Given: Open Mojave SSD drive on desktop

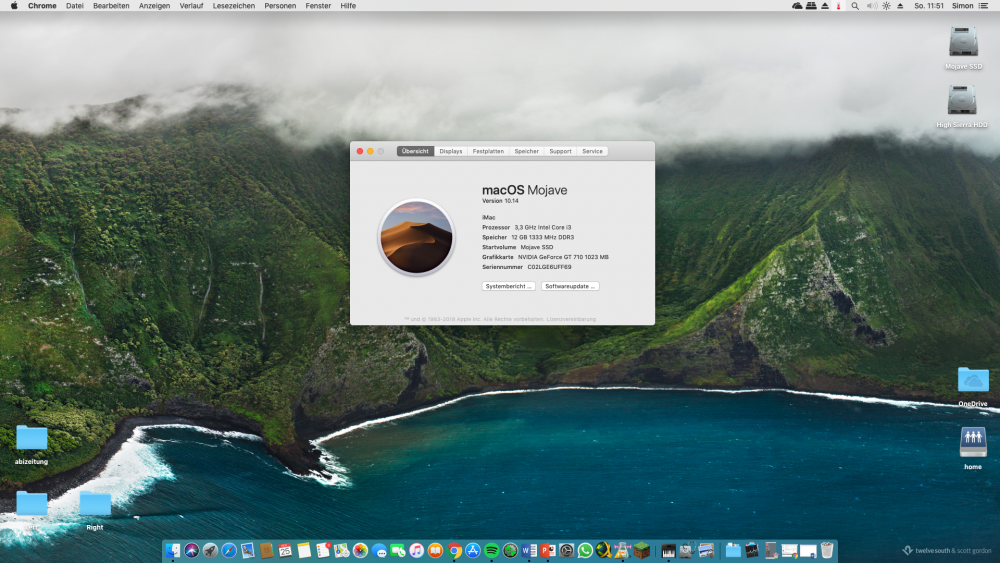Looking at the screenshot, I should coord(963,42).
